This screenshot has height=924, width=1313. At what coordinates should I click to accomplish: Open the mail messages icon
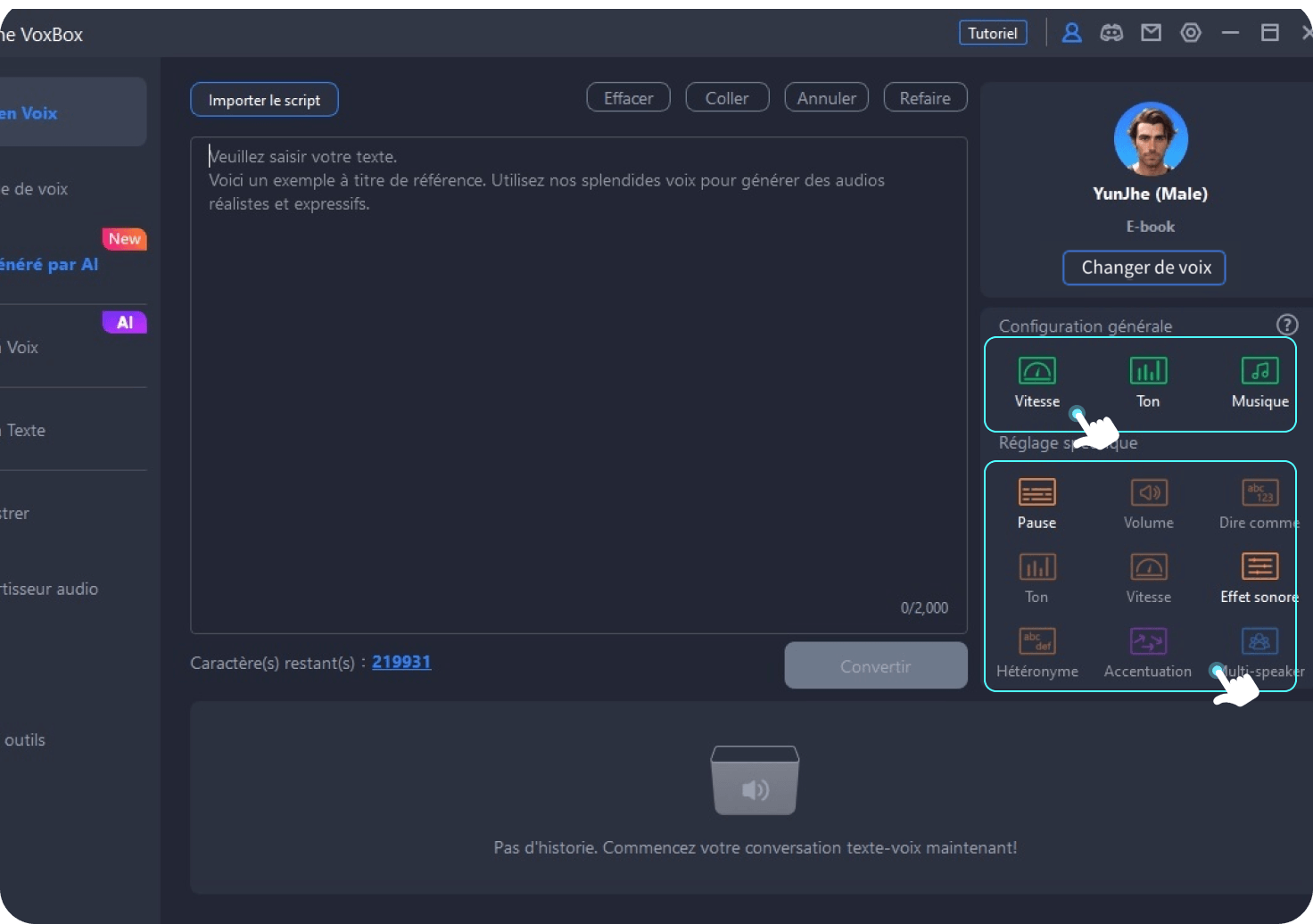tap(1152, 33)
